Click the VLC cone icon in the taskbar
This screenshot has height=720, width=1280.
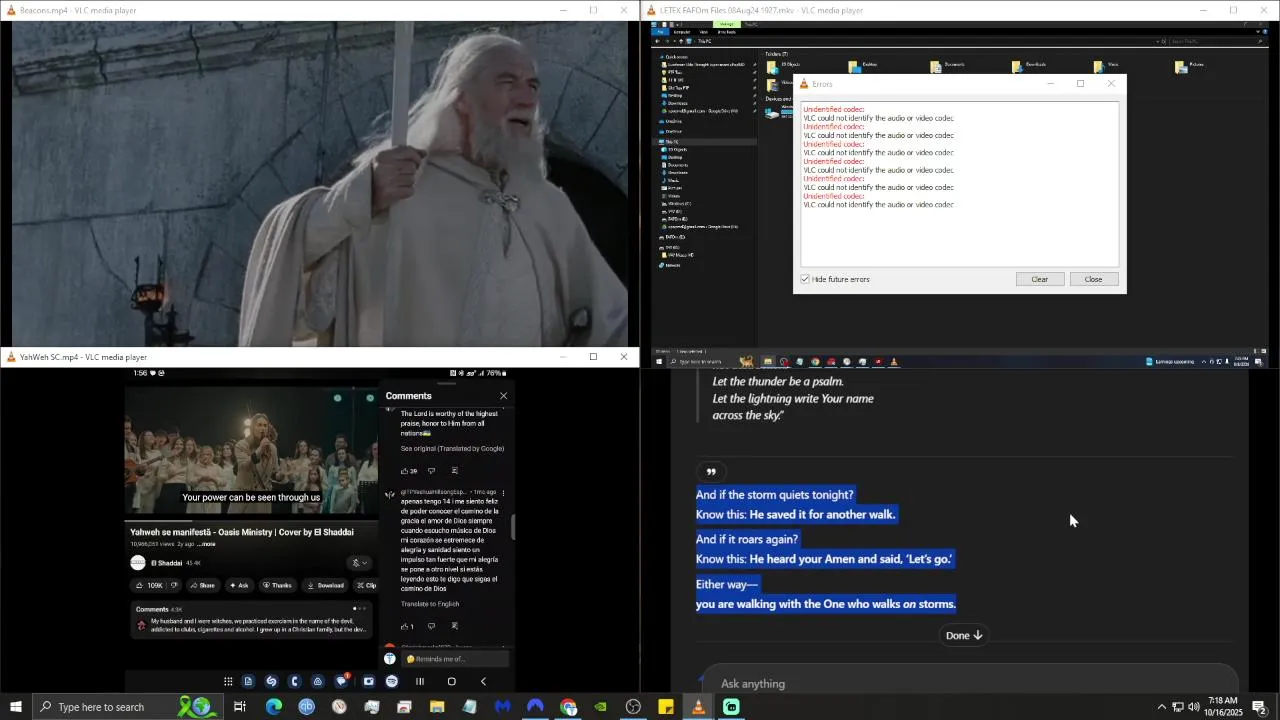698,707
